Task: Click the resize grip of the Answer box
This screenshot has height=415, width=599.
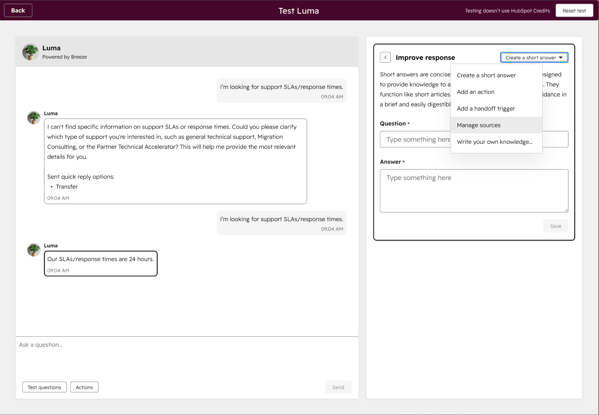Action: coord(566,210)
